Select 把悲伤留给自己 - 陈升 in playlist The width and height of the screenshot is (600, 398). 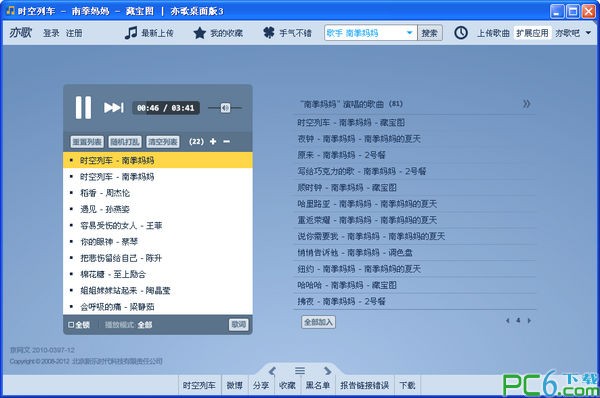158,258
